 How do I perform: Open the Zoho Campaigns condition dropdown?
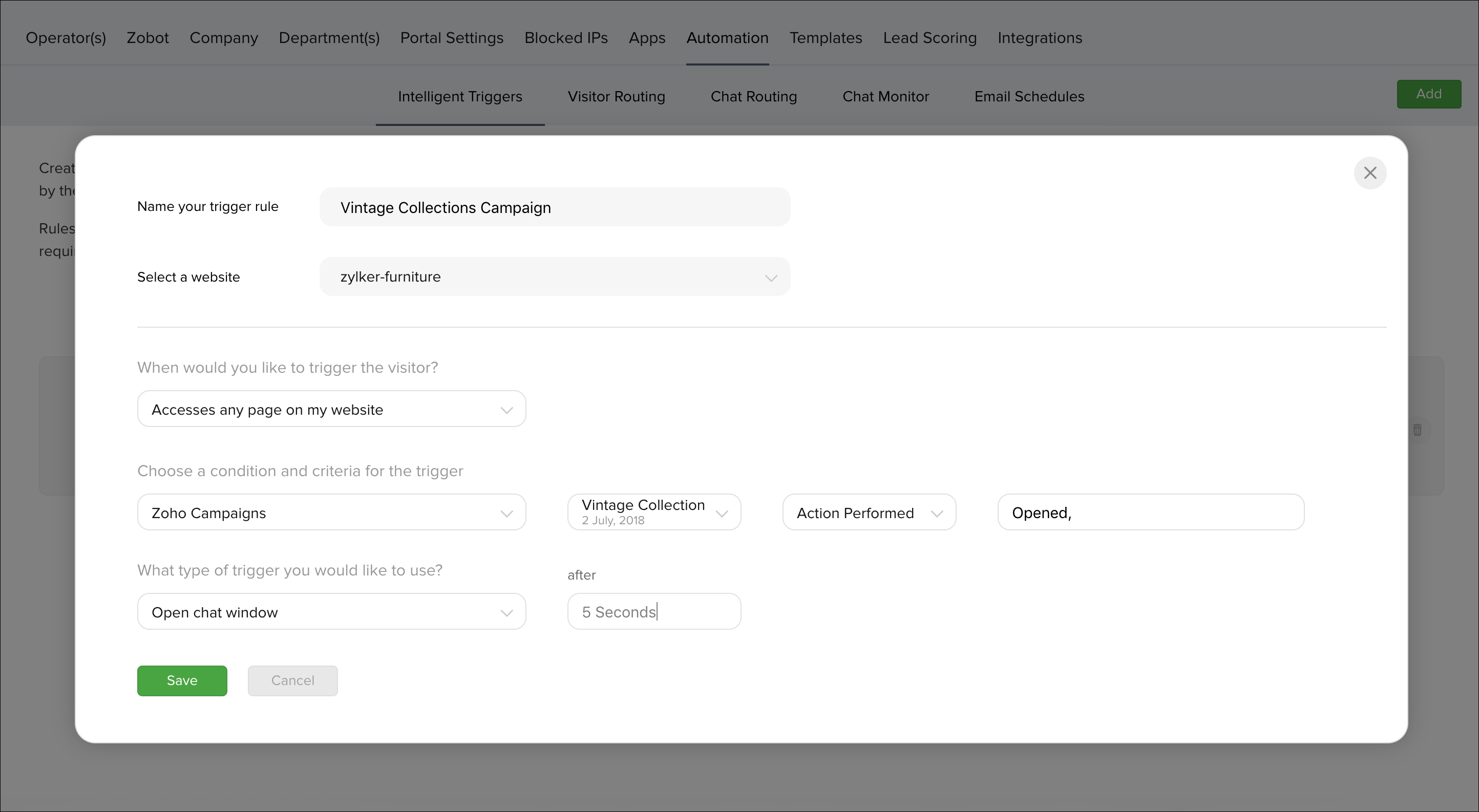tap(331, 512)
